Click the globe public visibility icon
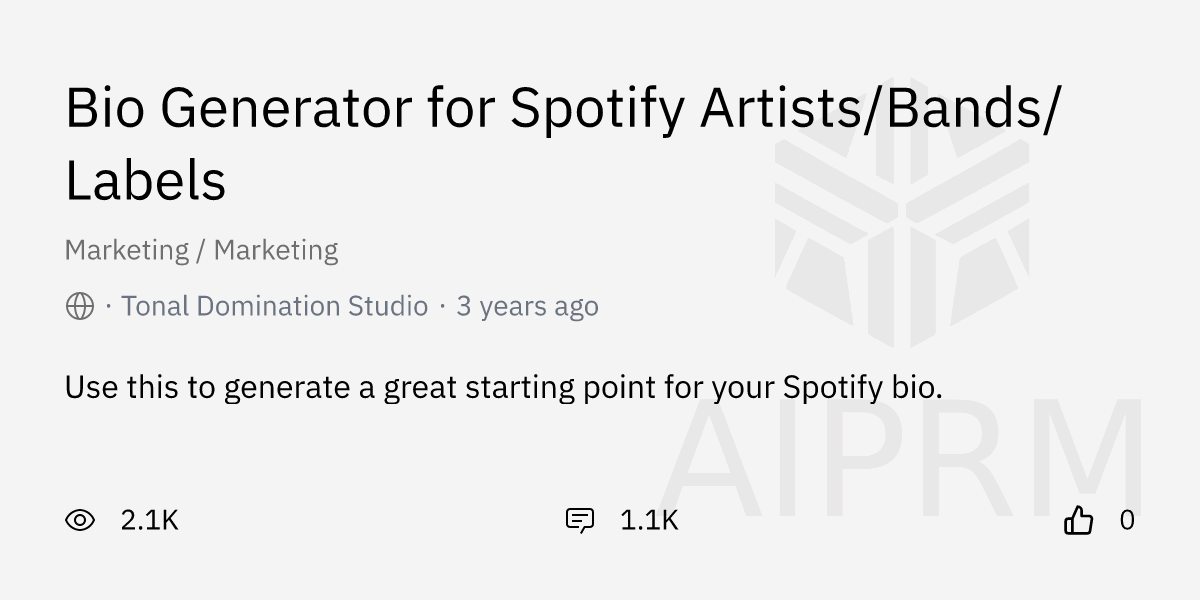Screen dimensions: 1200x600 [x=80, y=306]
